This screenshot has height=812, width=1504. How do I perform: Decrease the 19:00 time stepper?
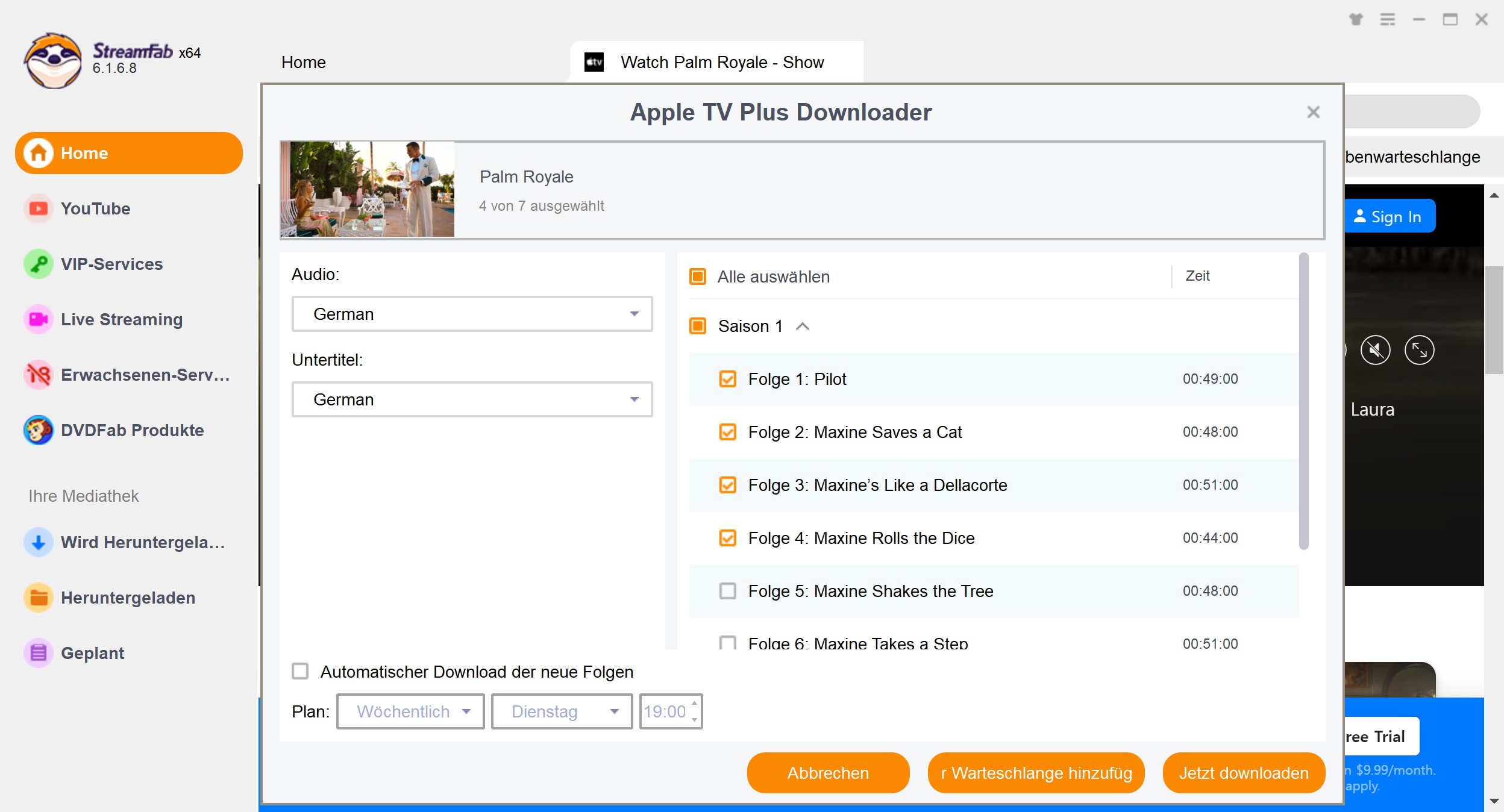click(x=695, y=719)
